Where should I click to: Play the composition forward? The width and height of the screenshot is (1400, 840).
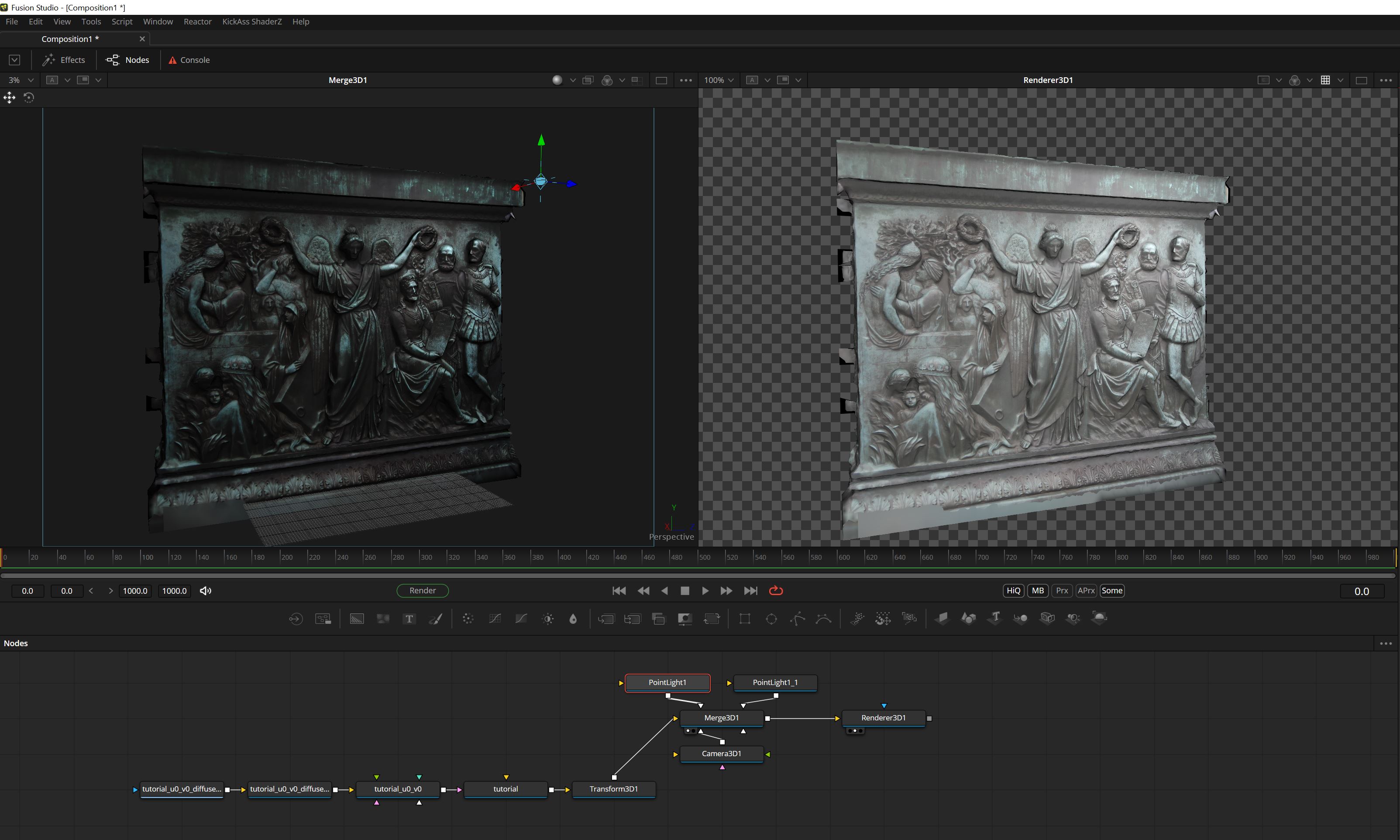705,590
